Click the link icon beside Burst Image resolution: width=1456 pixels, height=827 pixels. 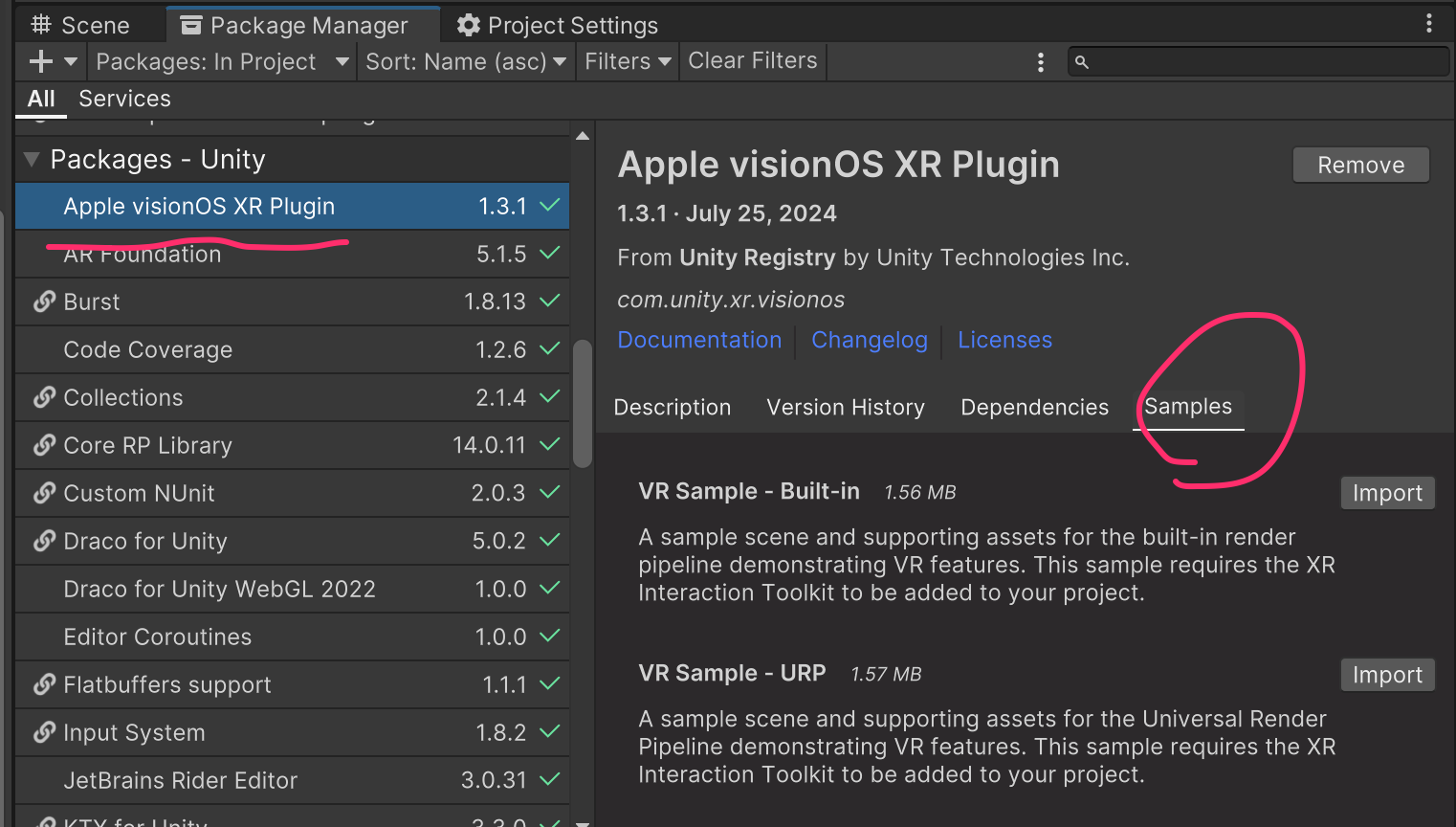(x=44, y=302)
